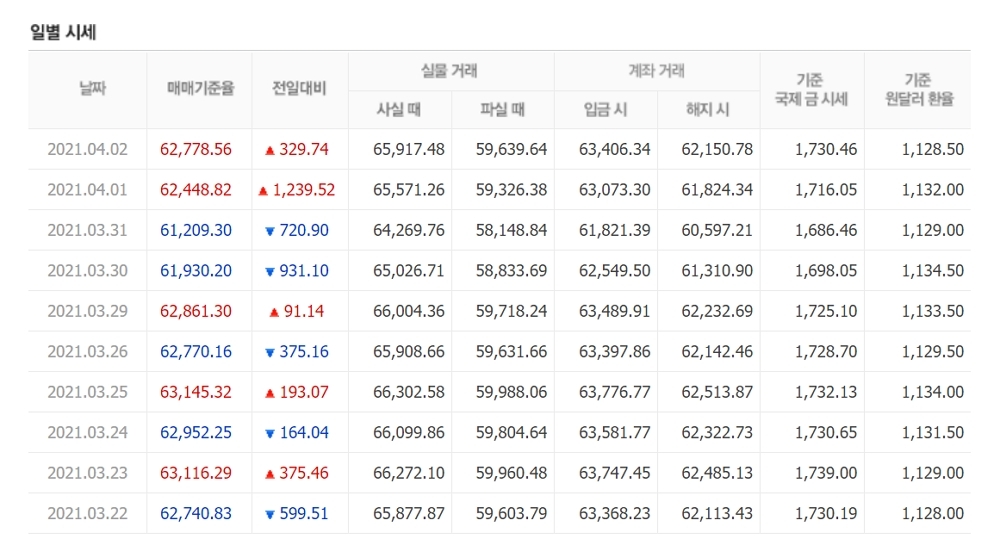1000x545 pixels.
Task: Click the 기준 국제 금 시세 header
Action: click(x=811, y=89)
